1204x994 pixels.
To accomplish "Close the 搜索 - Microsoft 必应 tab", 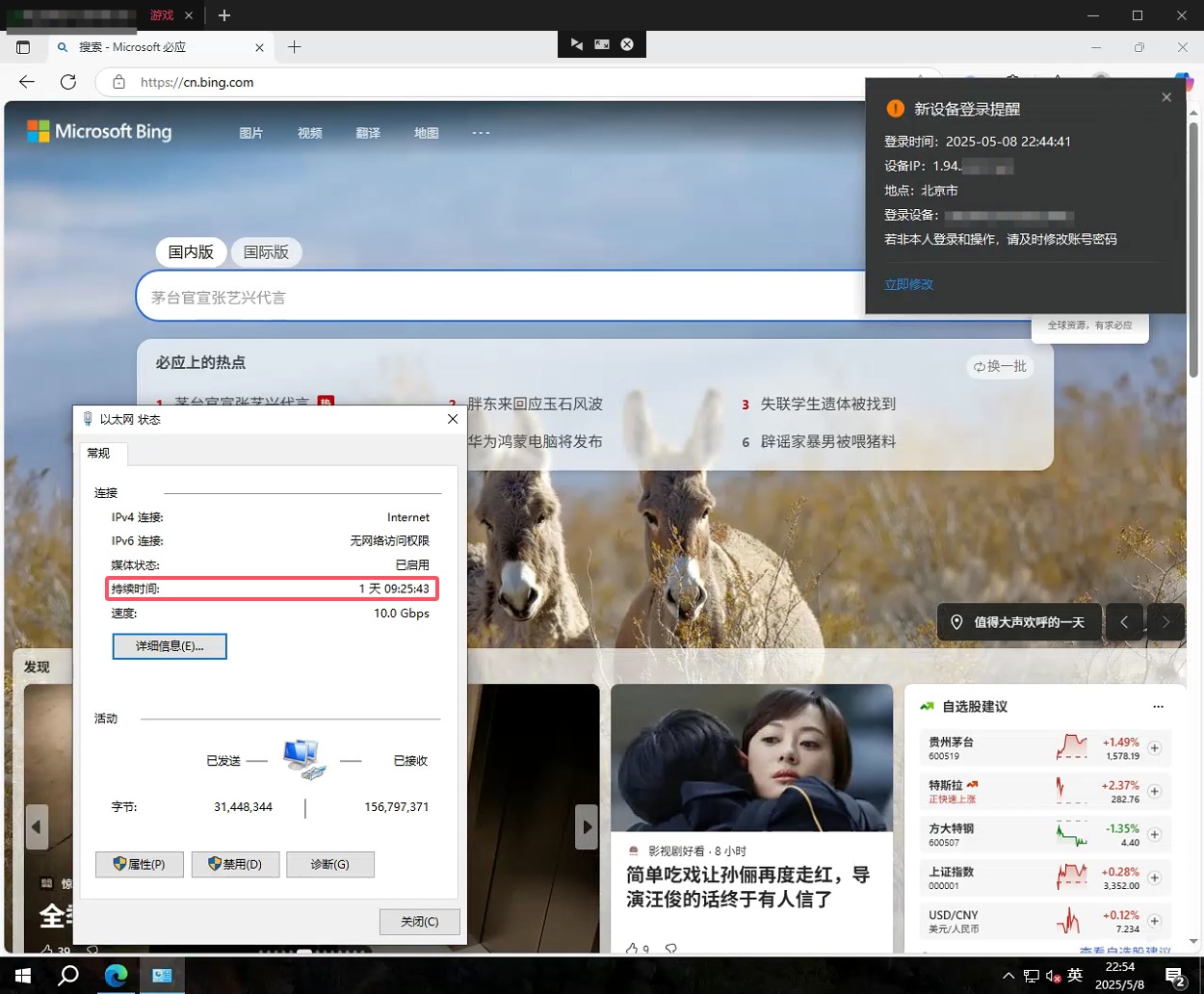I will pos(259,47).
